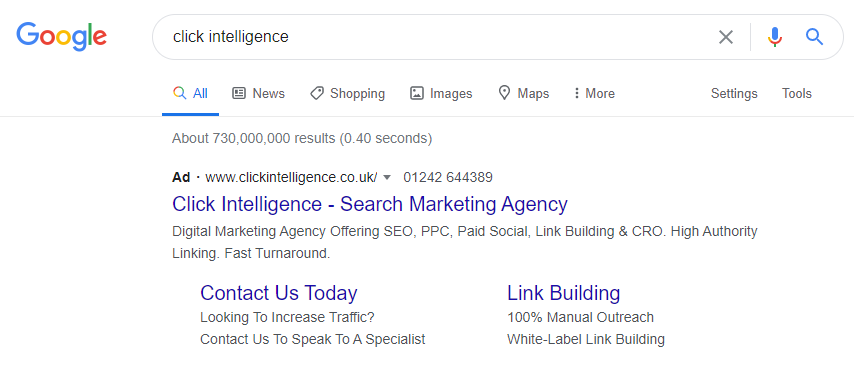Screen dimensions: 854x371
Task: Click the Google logo
Action: [62, 37]
